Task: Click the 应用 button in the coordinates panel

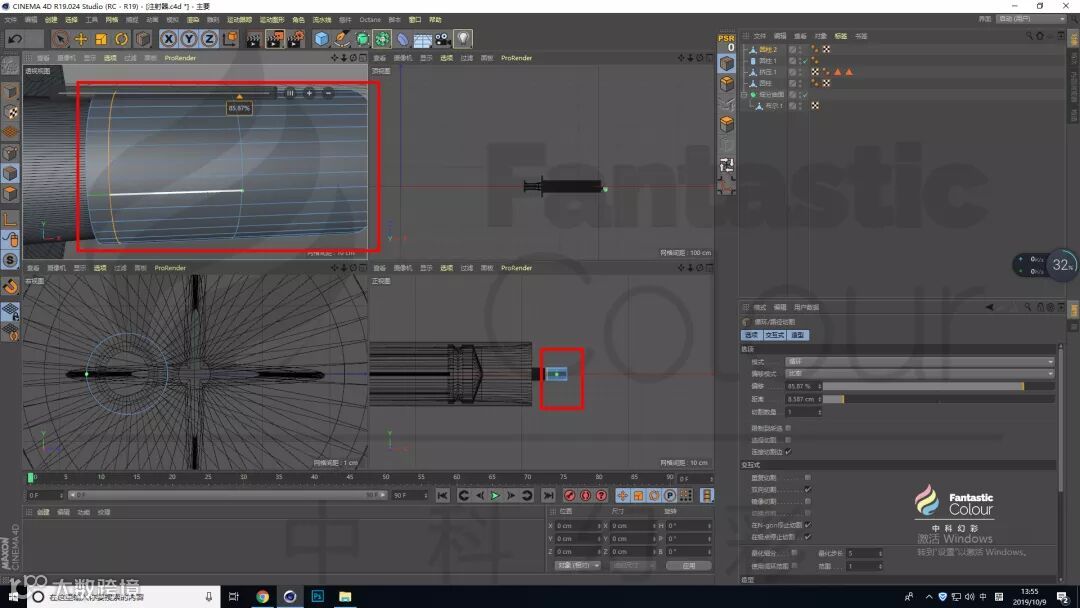Action: 688,565
